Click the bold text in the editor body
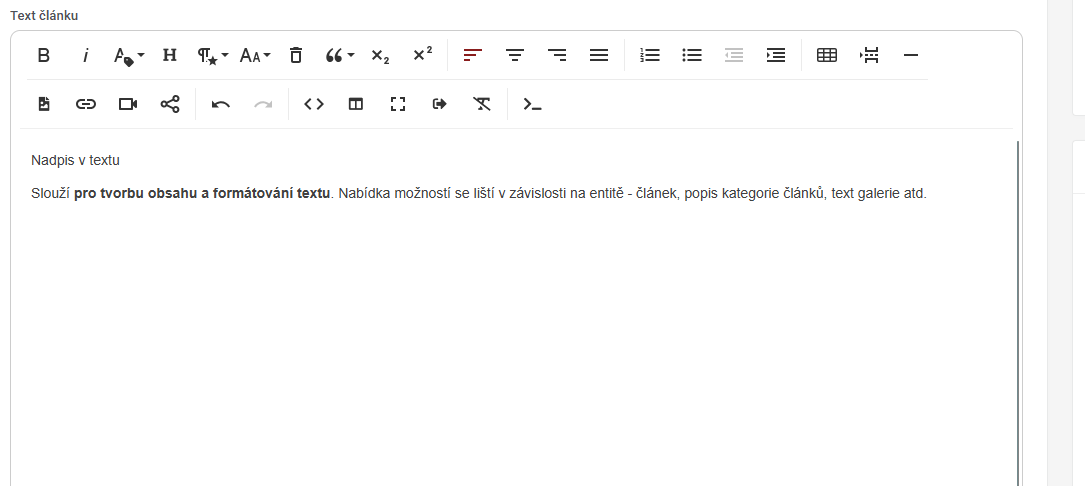Screen dimensions: 1085x486 [x=201, y=194]
